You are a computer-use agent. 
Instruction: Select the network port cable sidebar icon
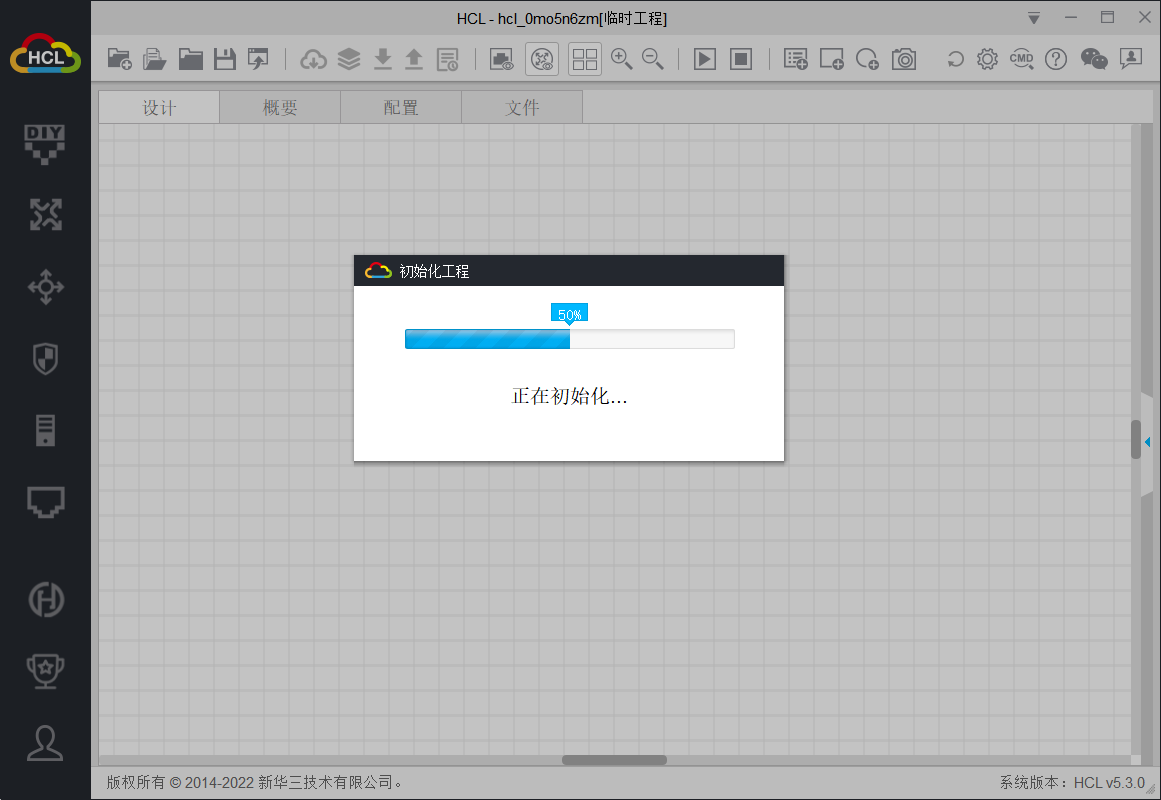(x=46, y=501)
